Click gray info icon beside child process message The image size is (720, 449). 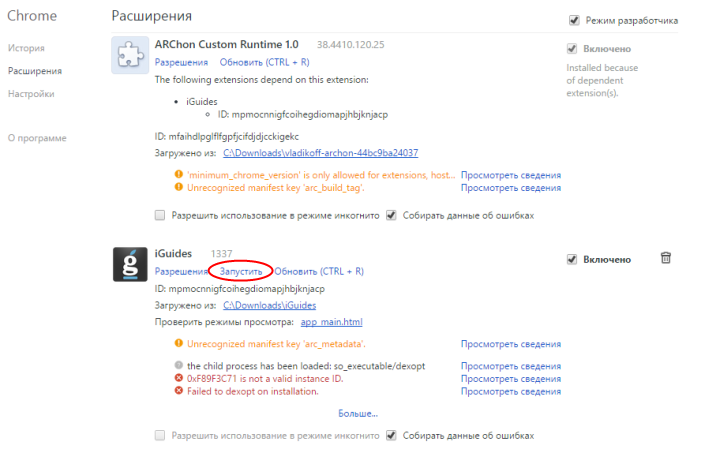179,365
